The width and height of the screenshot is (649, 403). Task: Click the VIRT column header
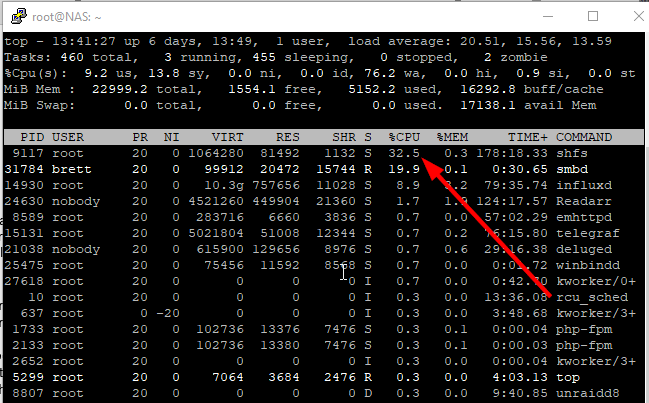228,137
